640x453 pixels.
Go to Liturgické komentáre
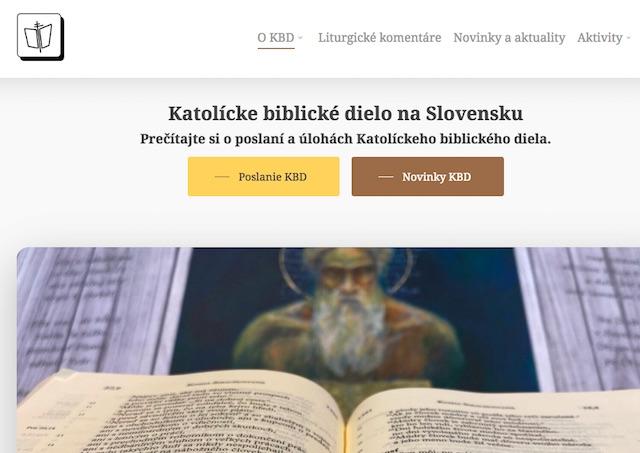click(380, 38)
